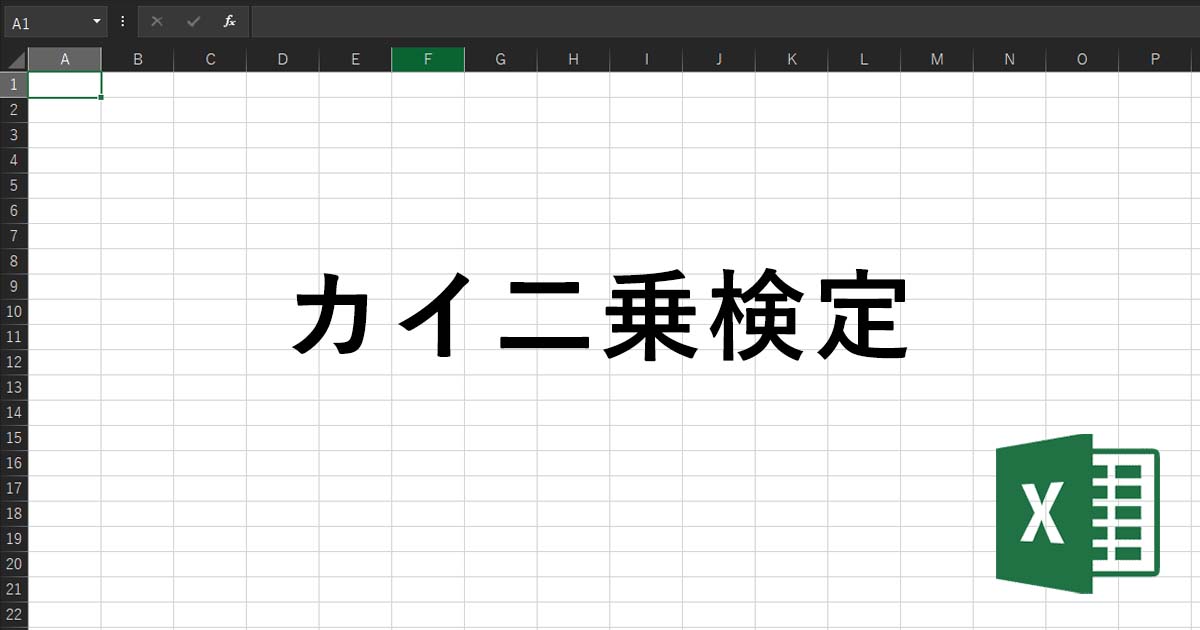The image size is (1200, 630).
Task: Click the Cancel X icon in formula bar
Action: coord(157,21)
